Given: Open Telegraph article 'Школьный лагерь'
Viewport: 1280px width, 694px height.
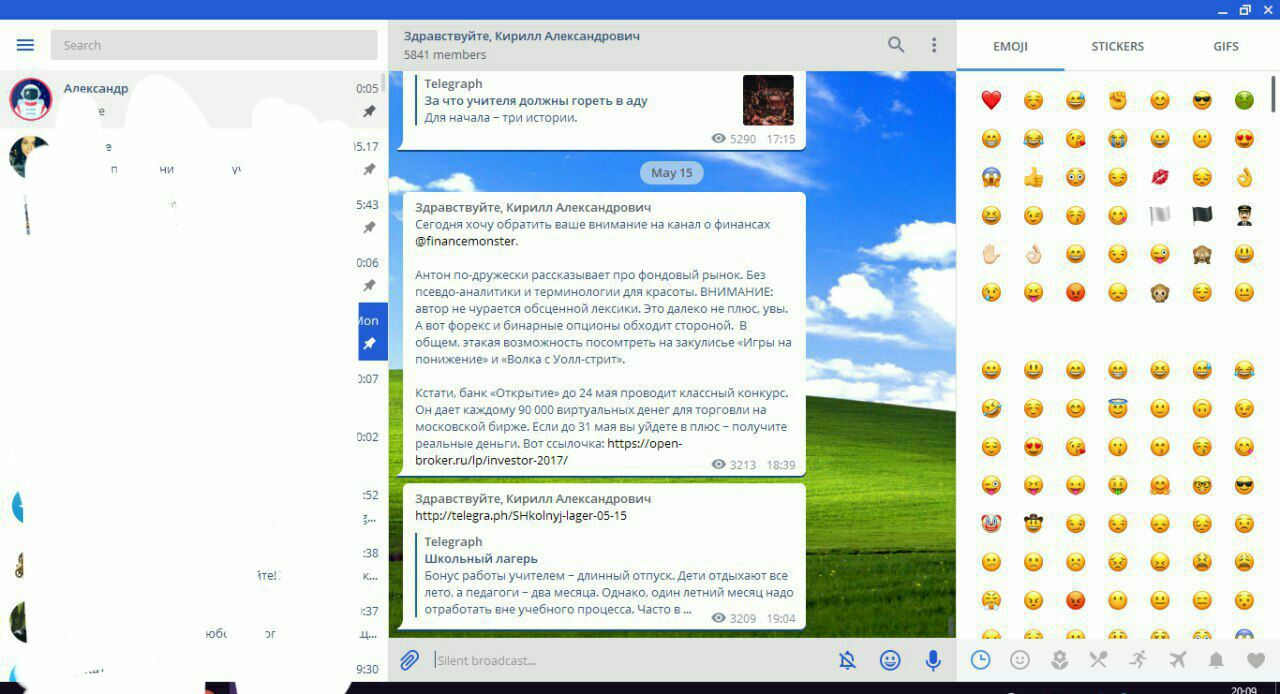Looking at the screenshot, I should click(x=481, y=559).
